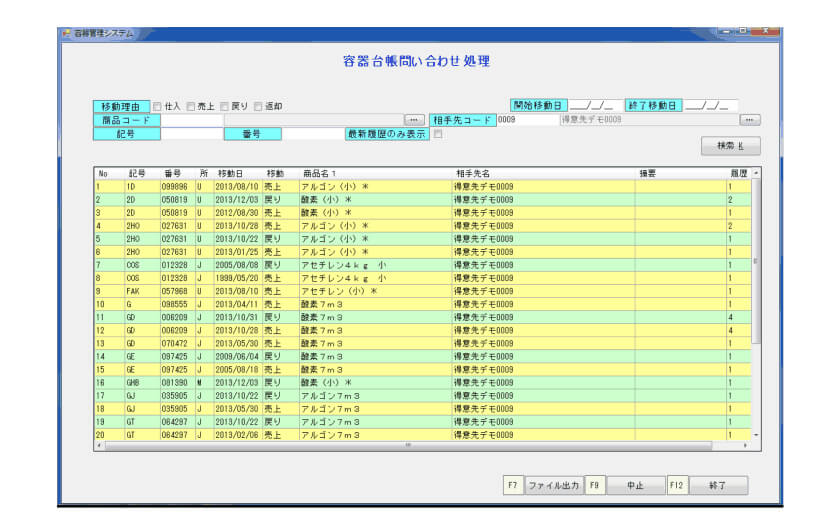Select row 2 date cell 2013/12/03
Screen dimensions: 840x520
(x=238, y=200)
